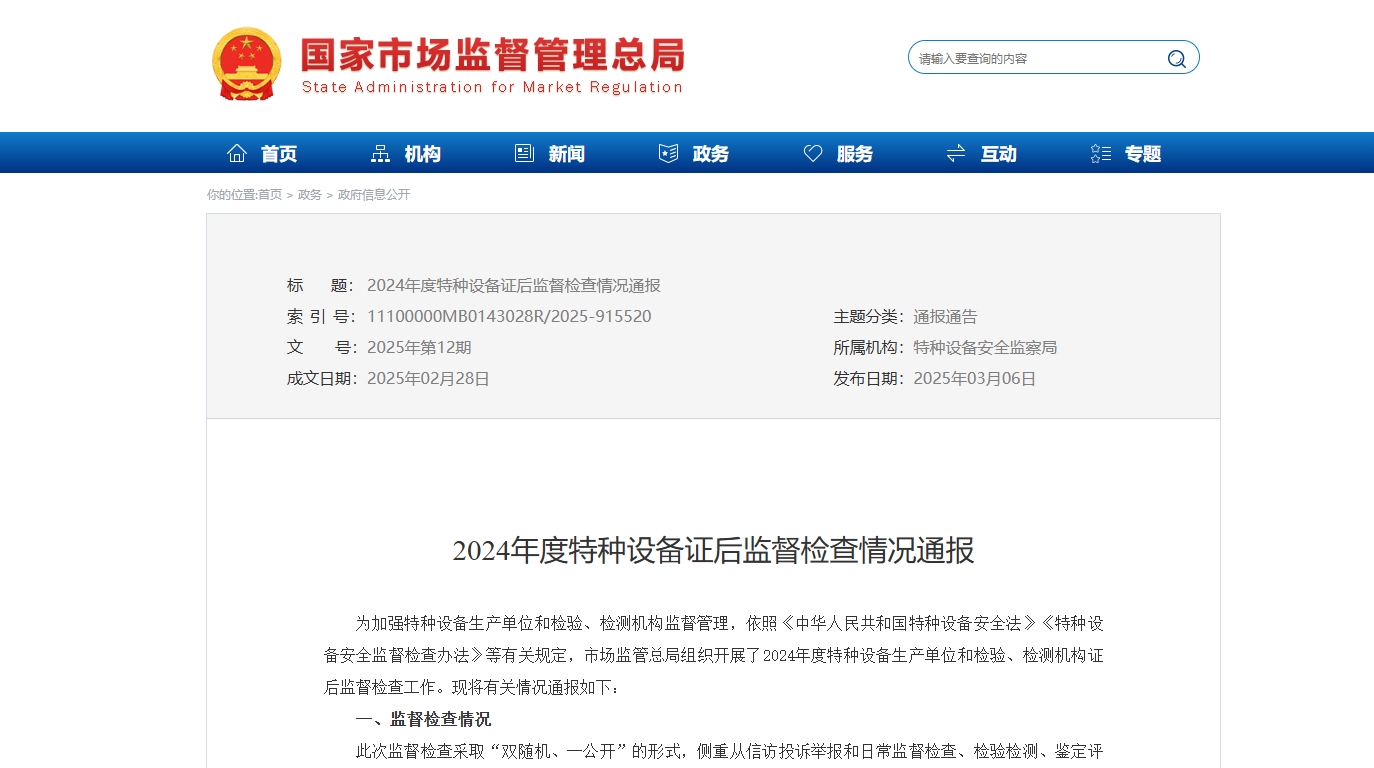Click the heart icon beside 服务
This screenshot has height=768, width=1374.
click(813, 153)
